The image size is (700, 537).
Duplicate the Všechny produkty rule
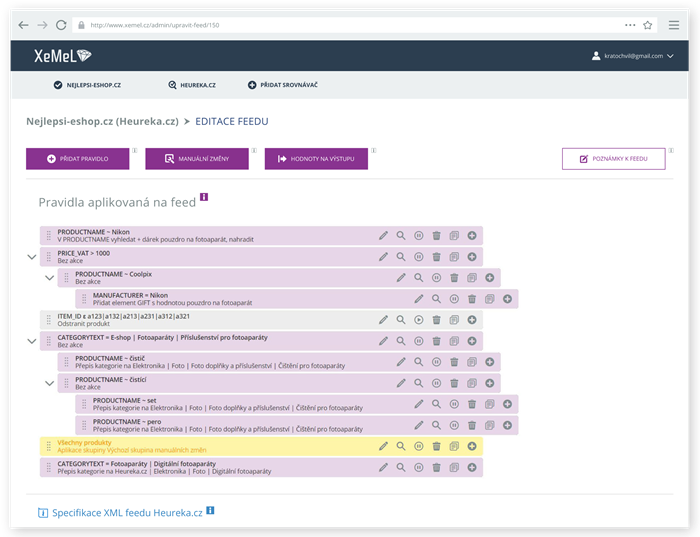(454, 446)
